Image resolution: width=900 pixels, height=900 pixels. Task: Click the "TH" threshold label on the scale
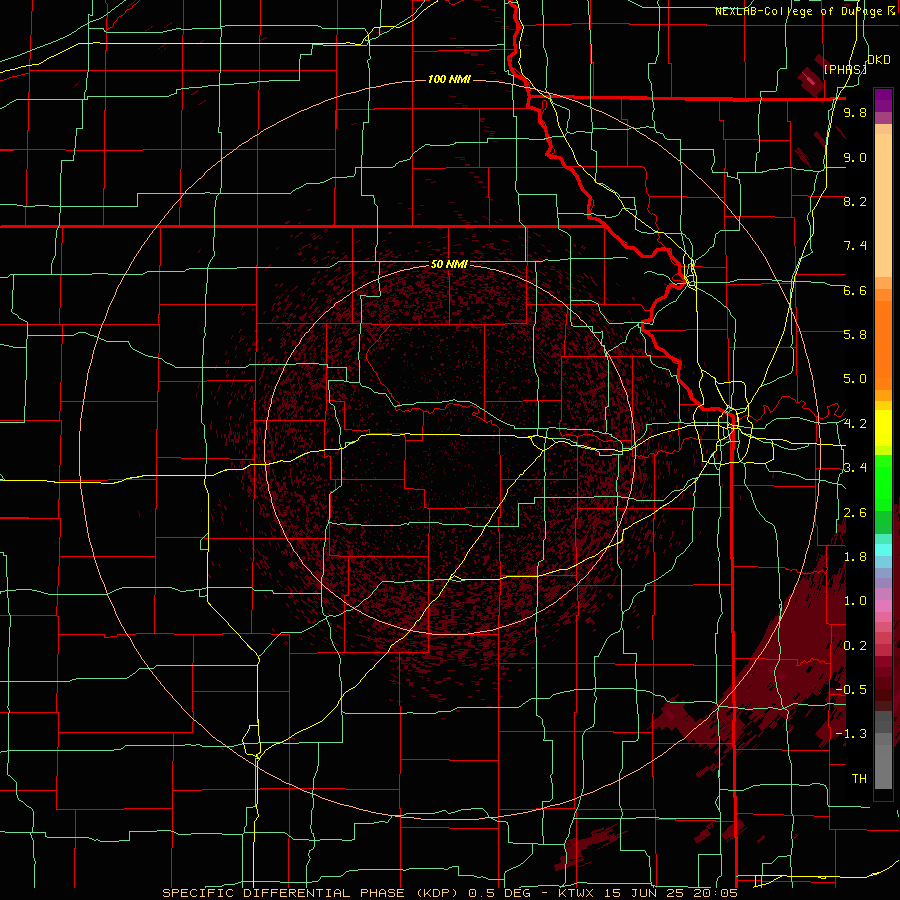tap(859, 779)
